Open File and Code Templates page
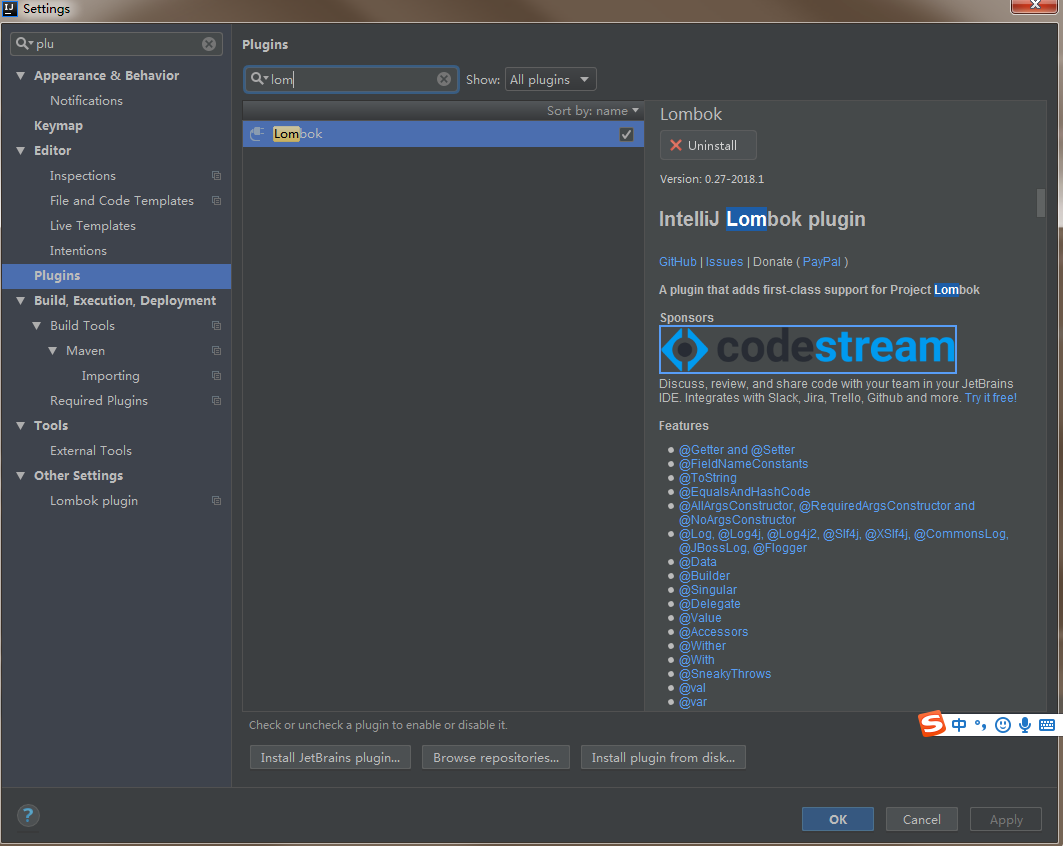Screen dimensions: 1063x846 (x=121, y=201)
